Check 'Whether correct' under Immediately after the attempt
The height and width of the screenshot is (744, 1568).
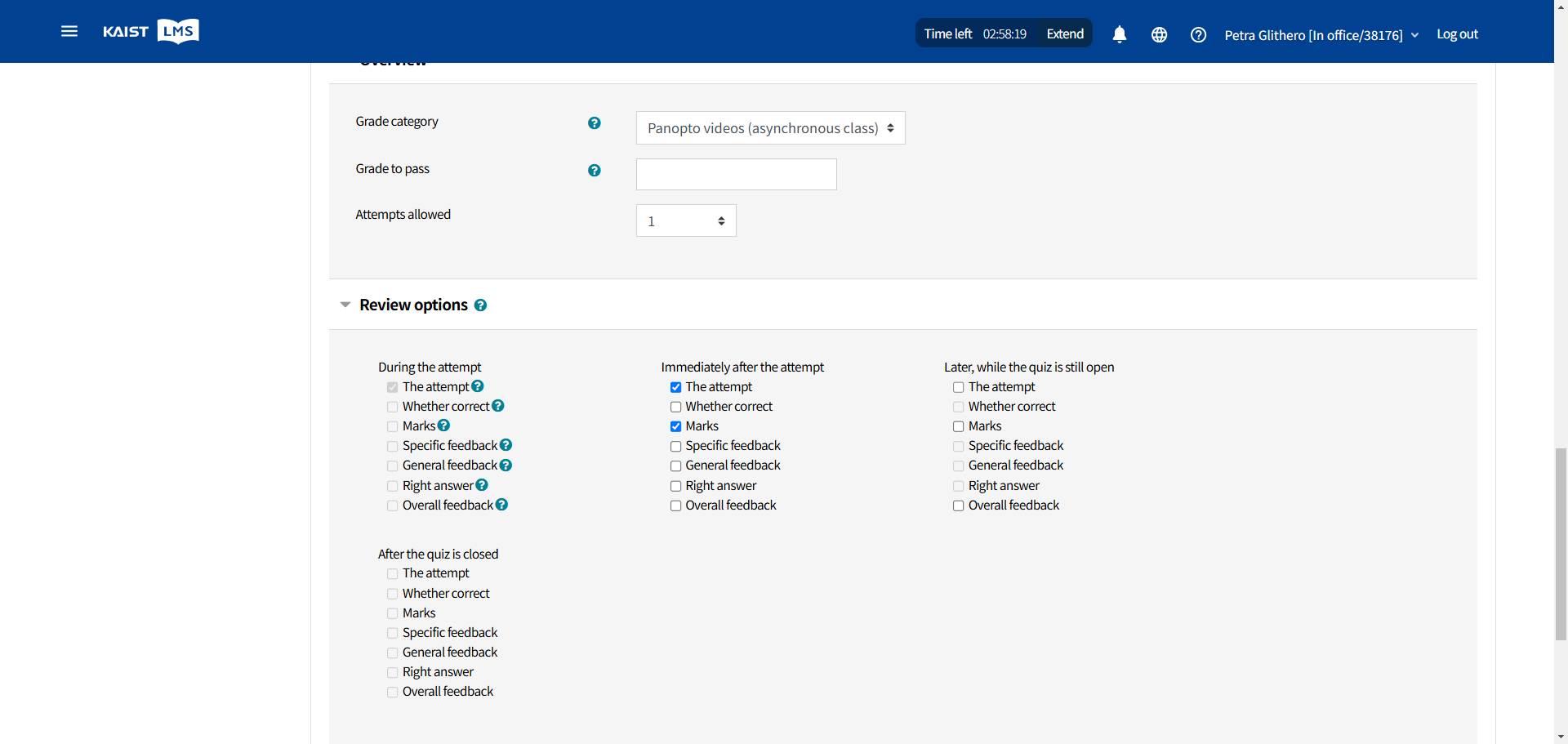pos(675,407)
